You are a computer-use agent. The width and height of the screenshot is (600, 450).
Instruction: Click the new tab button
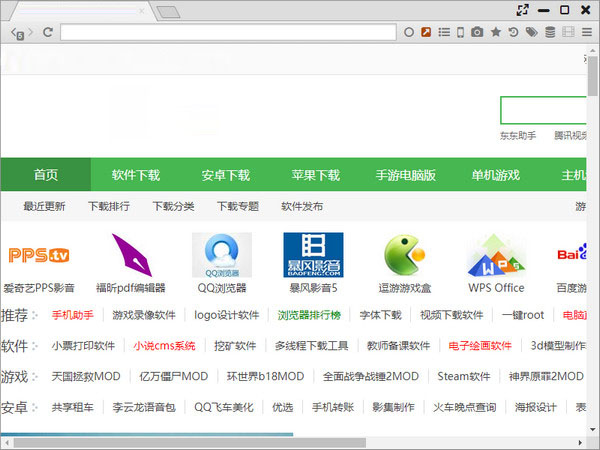point(168,12)
